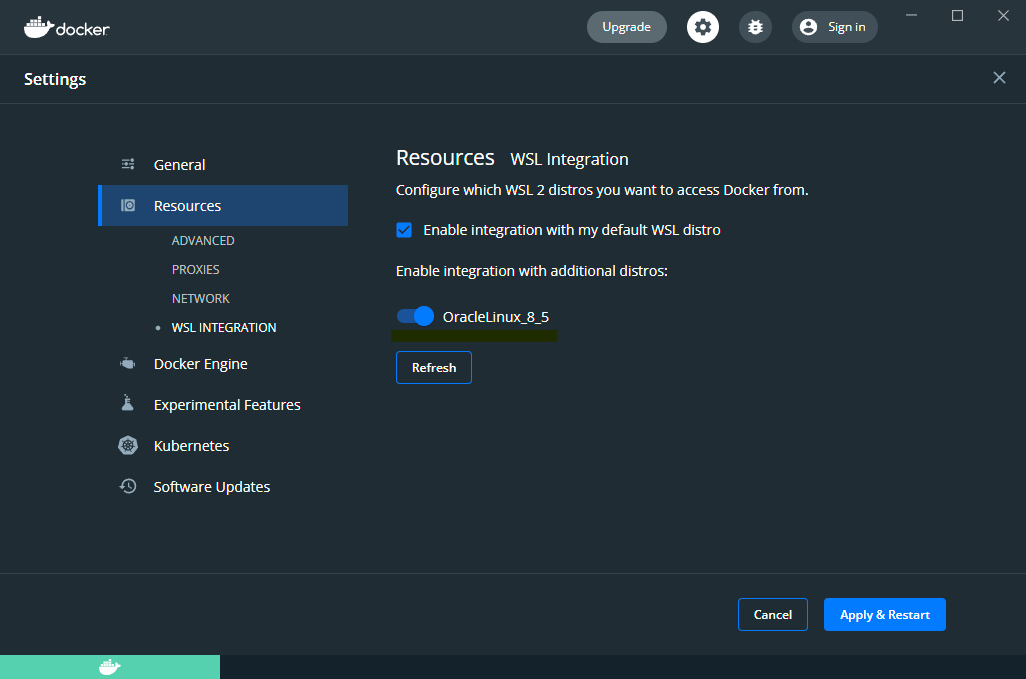Click the Resources disk icon
The width and height of the screenshot is (1026, 679).
click(128, 205)
